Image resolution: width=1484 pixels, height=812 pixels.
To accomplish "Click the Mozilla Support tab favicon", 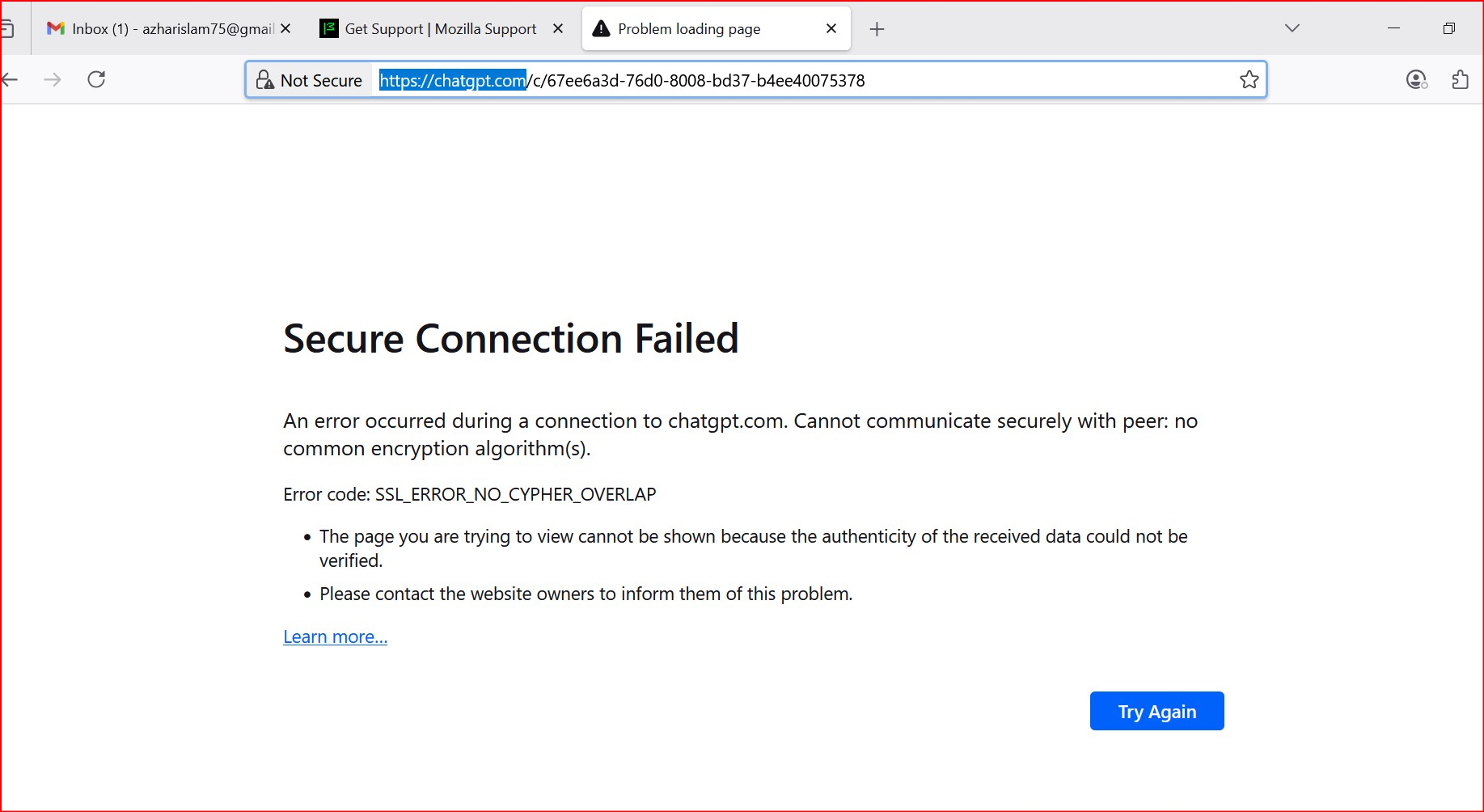I will 328,28.
